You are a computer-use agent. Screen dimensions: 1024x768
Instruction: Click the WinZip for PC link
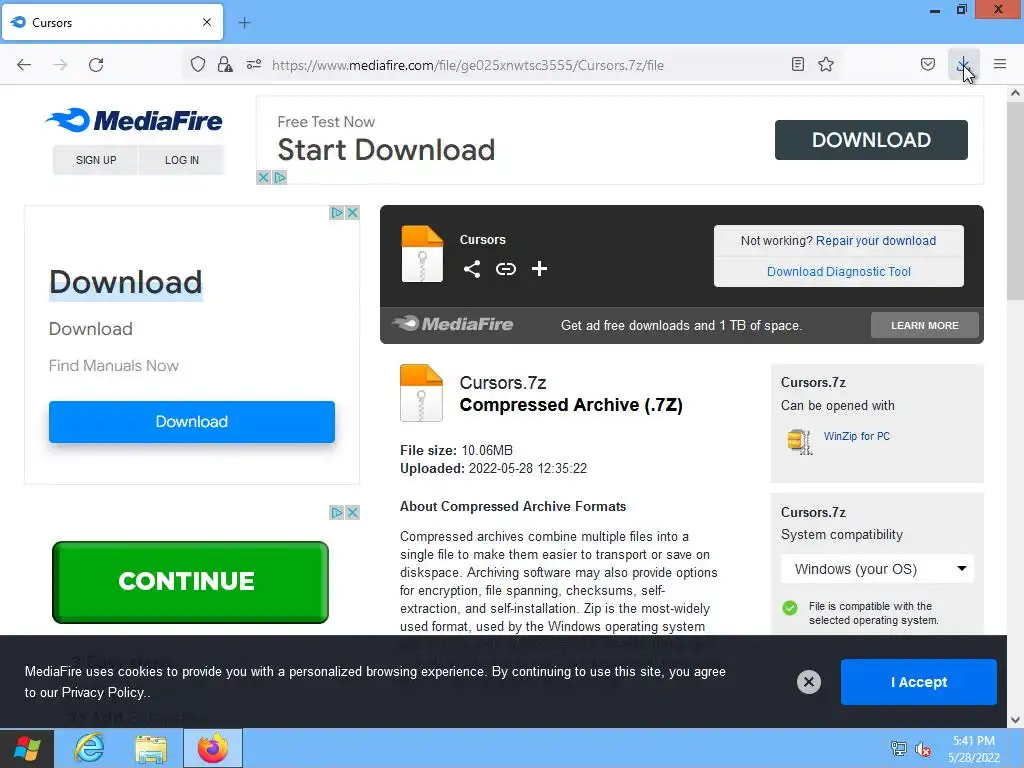(x=857, y=436)
